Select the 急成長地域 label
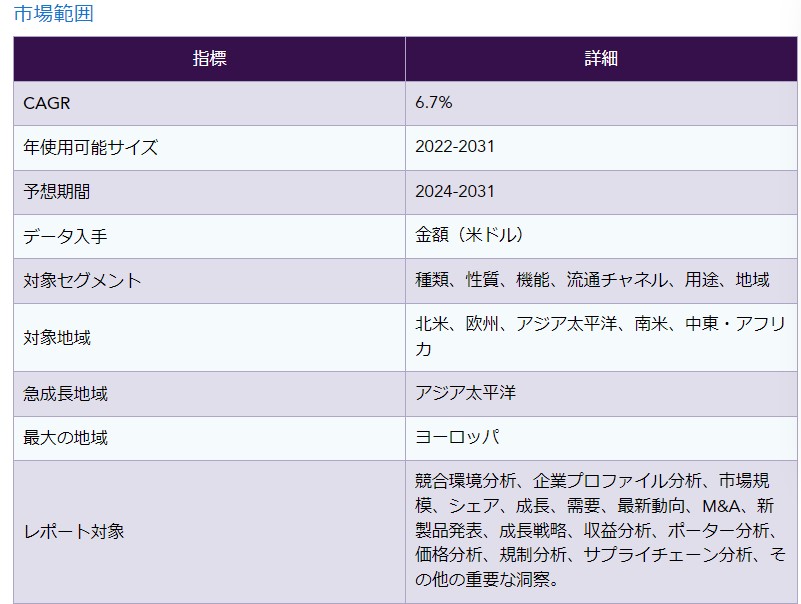This screenshot has width=801, height=604. (65, 394)
